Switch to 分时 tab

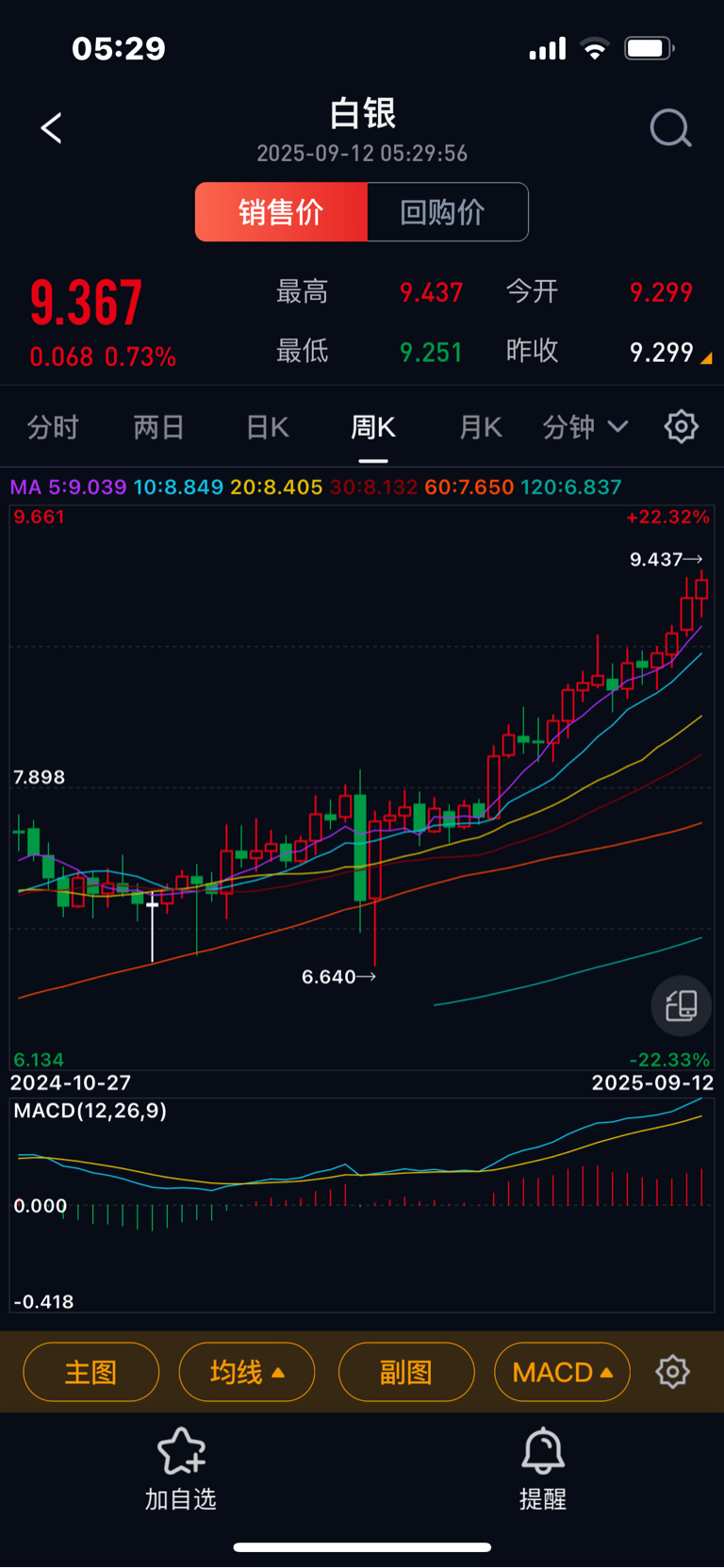[53, 427]
